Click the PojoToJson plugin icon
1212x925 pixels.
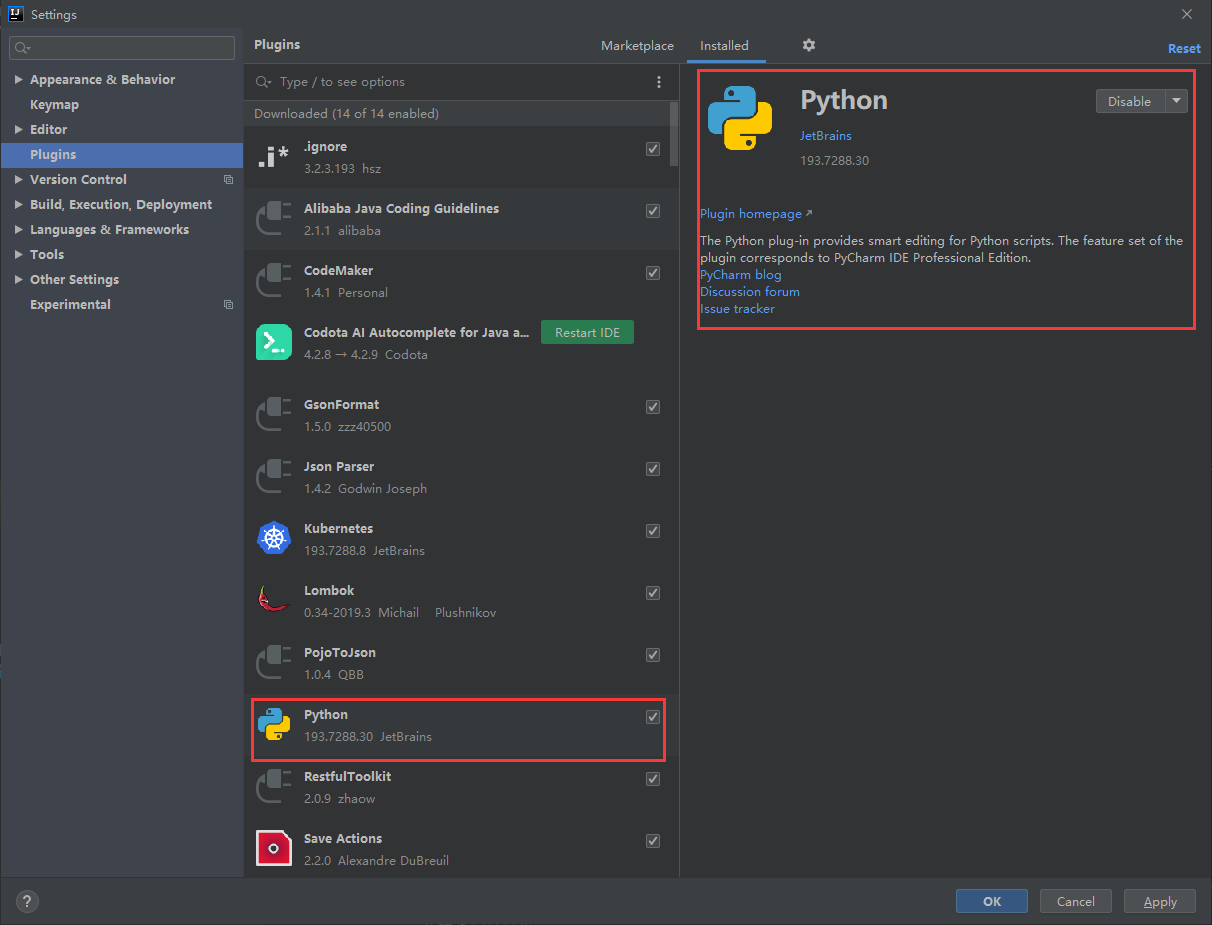click(274, 663)
